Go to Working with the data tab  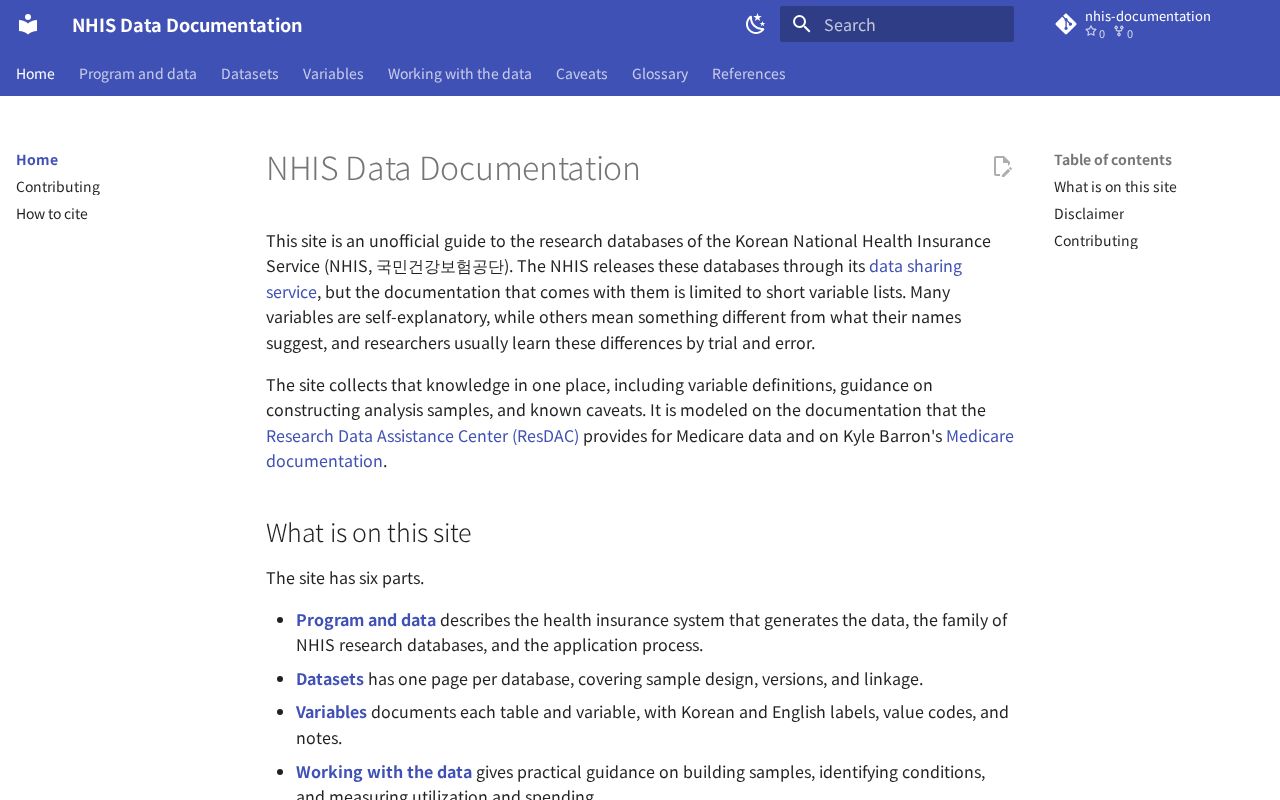click(460, 73)
